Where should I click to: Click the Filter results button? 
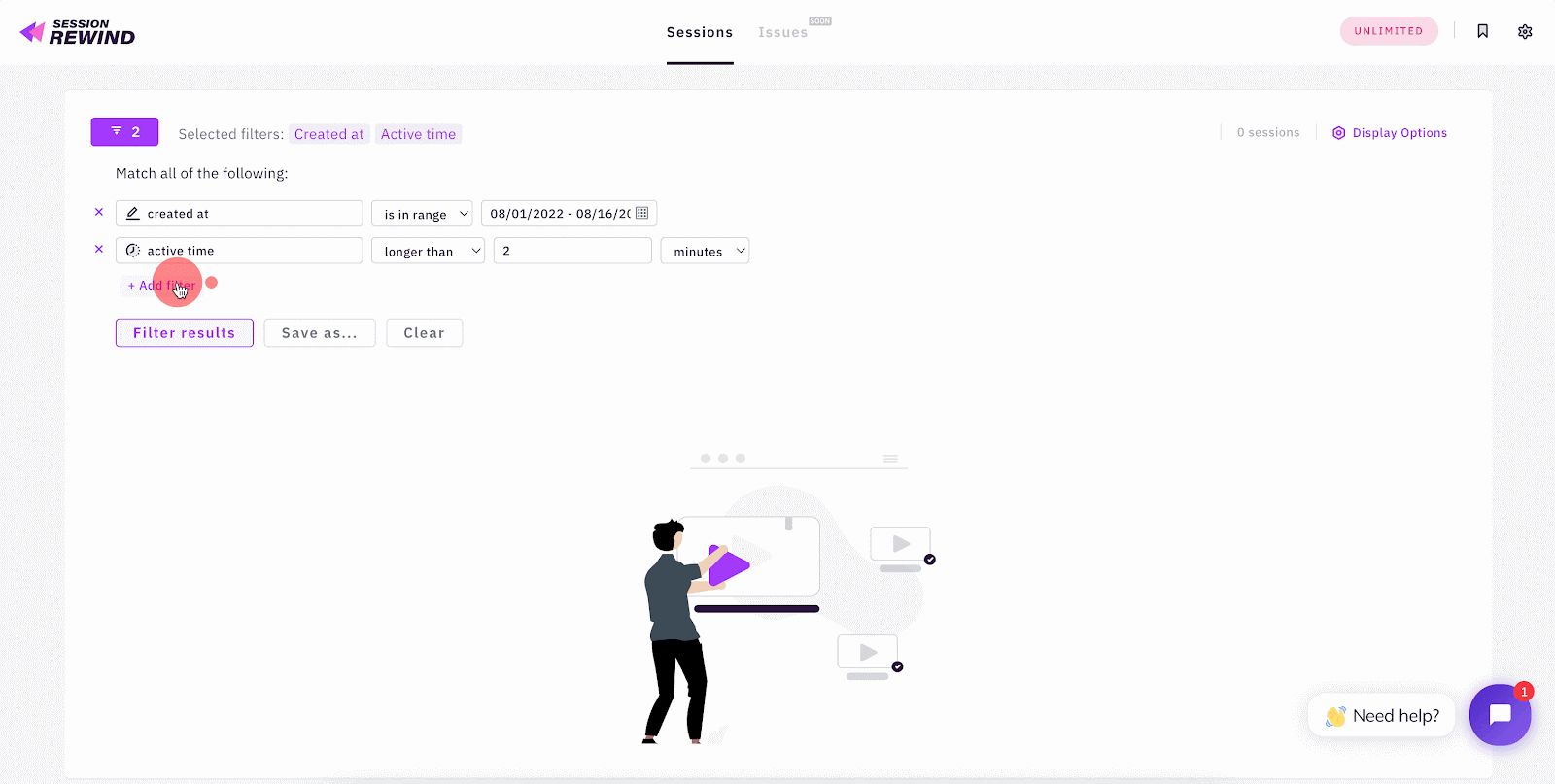pos(184,332)
